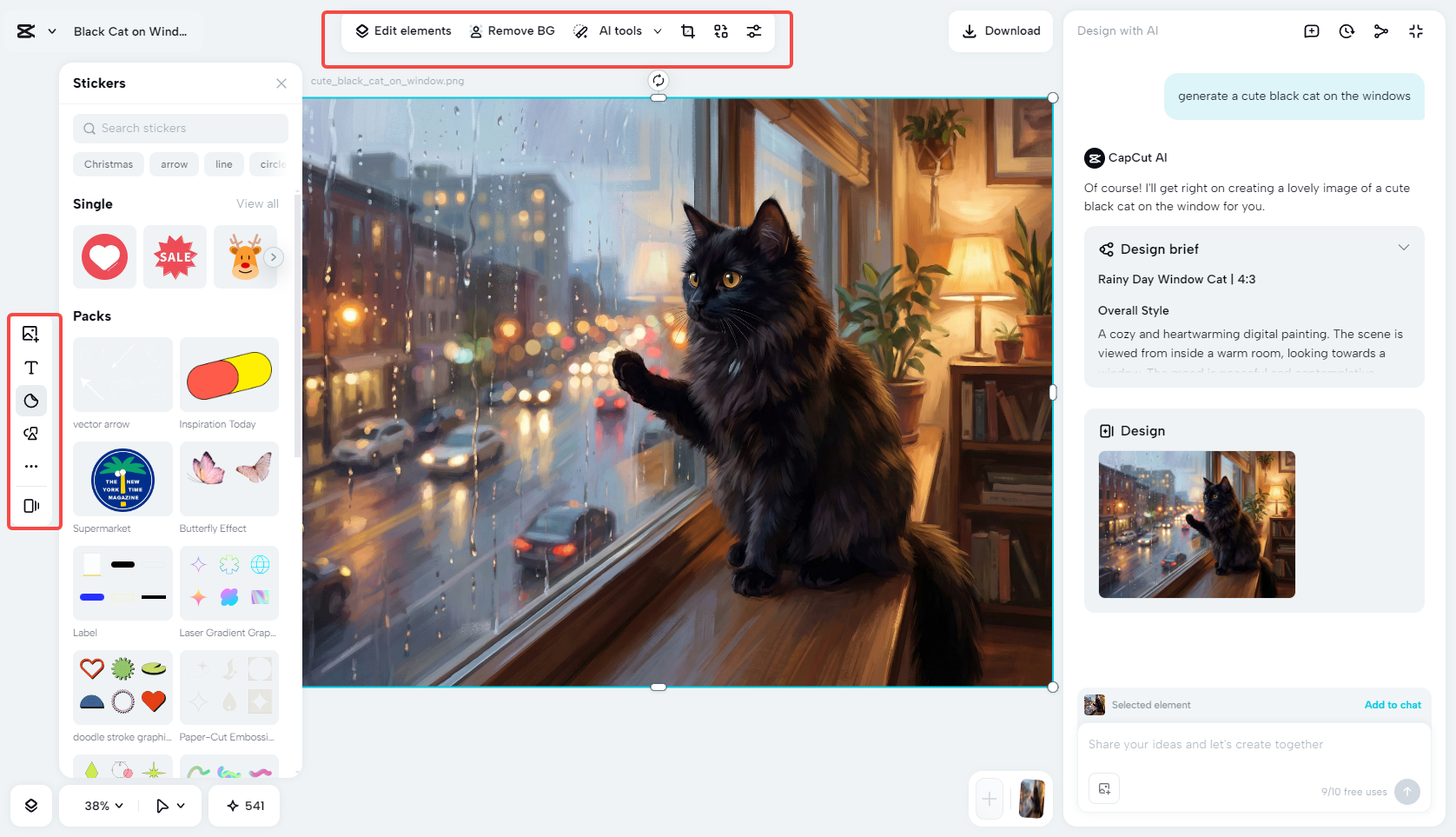The height and width of the screenshot is (837, 1456).
Task: View all Single stickers
Action: click(x=258, y=204)
